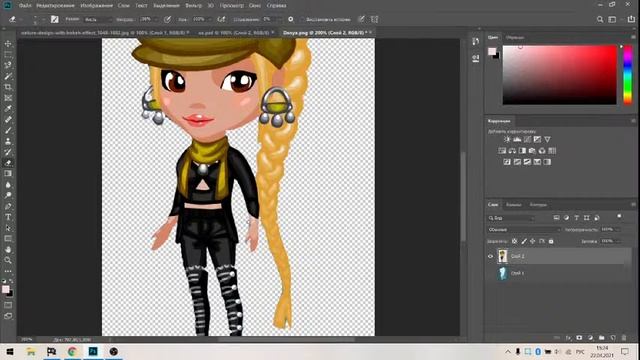Screen dimensions: 640x360
Task: Select the Hand tool
Action: (8, 249)
